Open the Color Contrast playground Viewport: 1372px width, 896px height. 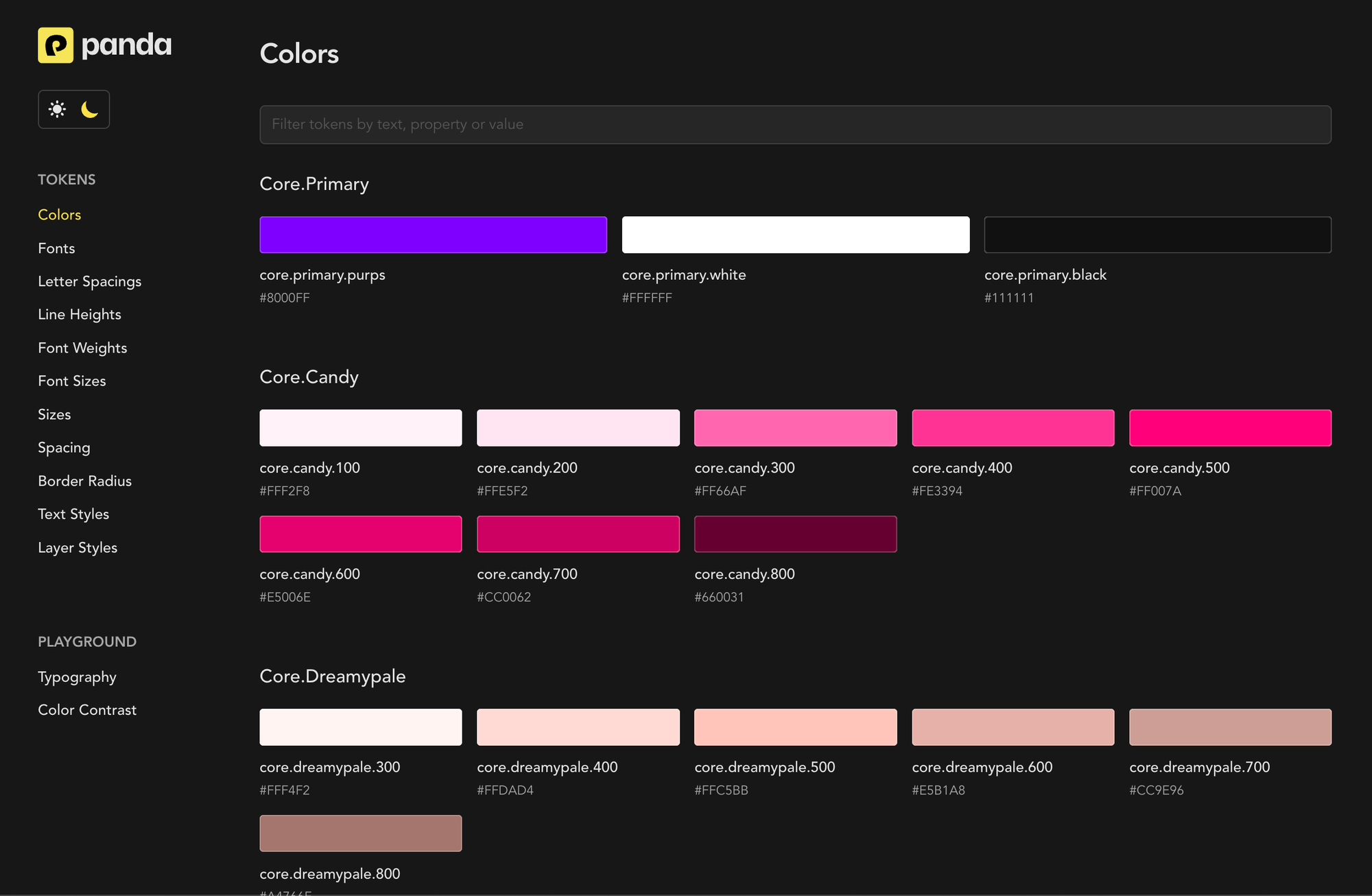click(87, 710)
